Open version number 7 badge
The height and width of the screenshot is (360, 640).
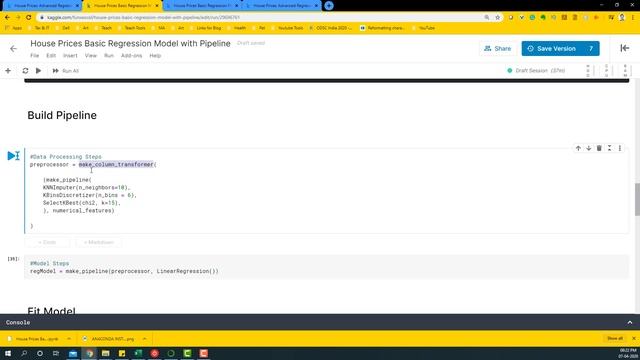coord(591,48)
